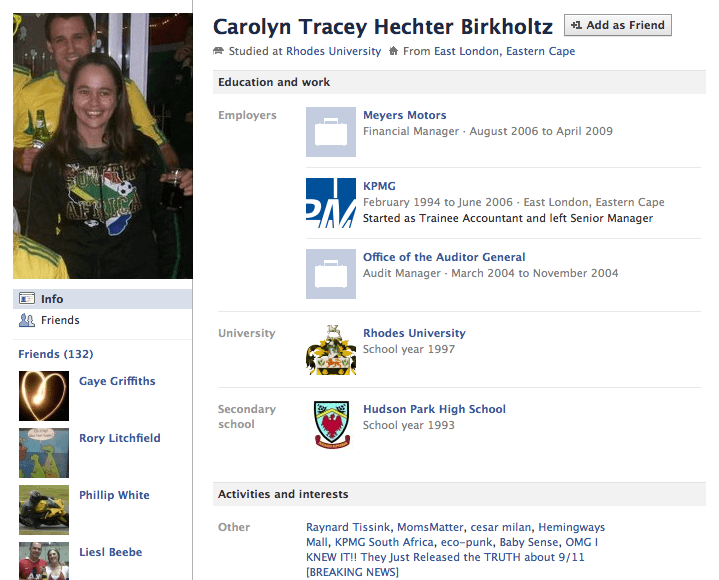
Task: Open Rory Litchfield profile link
Action: 120,438
